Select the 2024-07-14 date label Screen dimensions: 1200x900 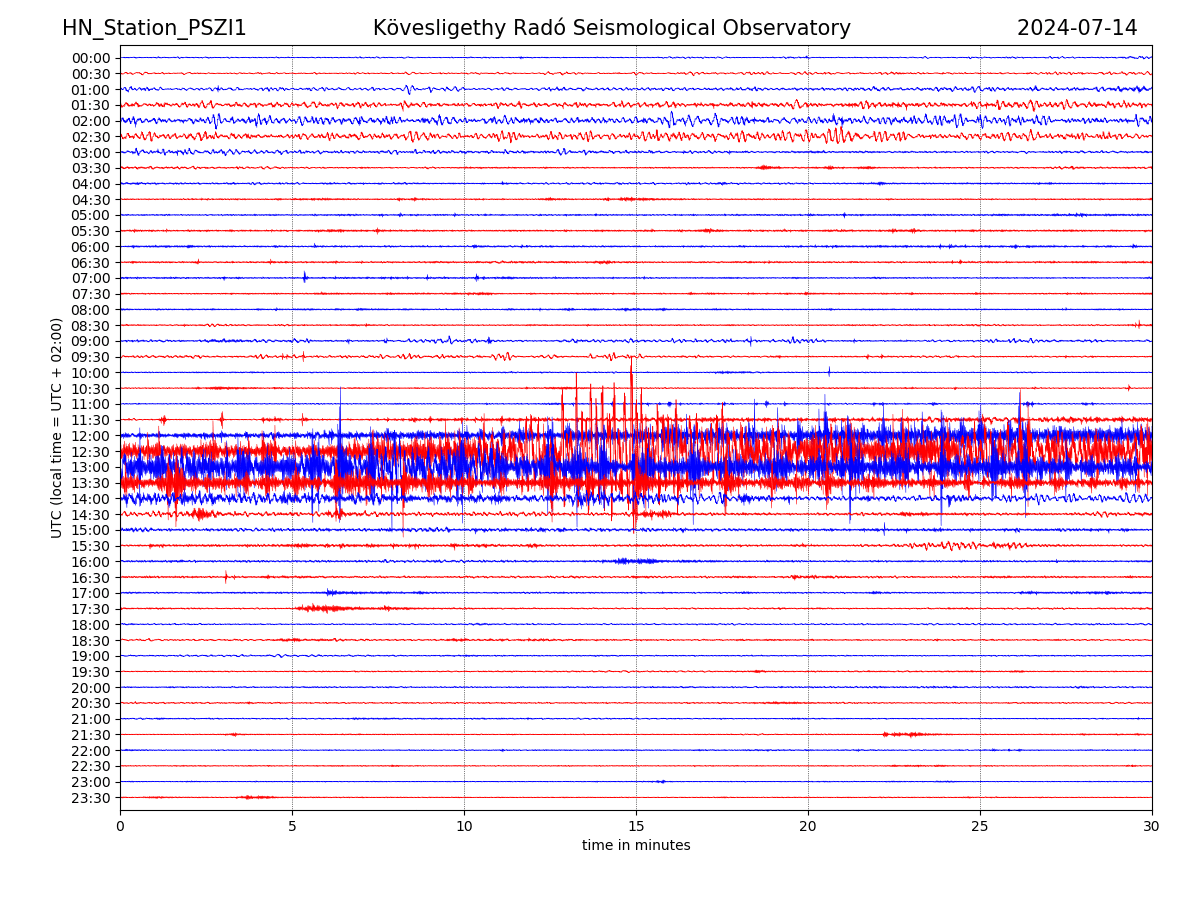[1077, 28]
